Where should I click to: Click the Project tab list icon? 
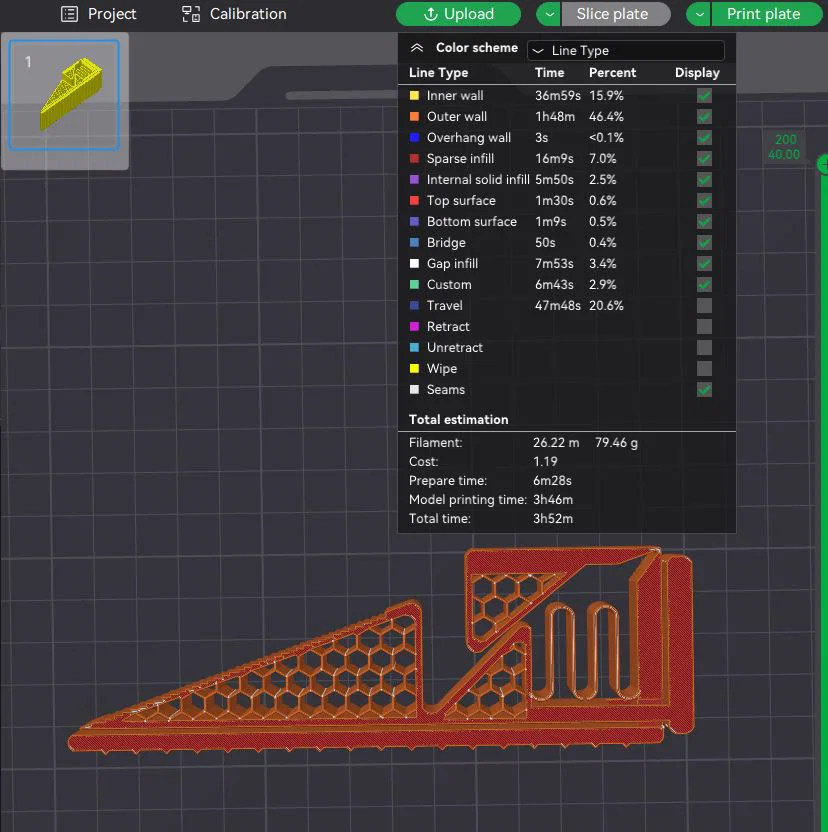pyautogui.click(x=70, y=14)
